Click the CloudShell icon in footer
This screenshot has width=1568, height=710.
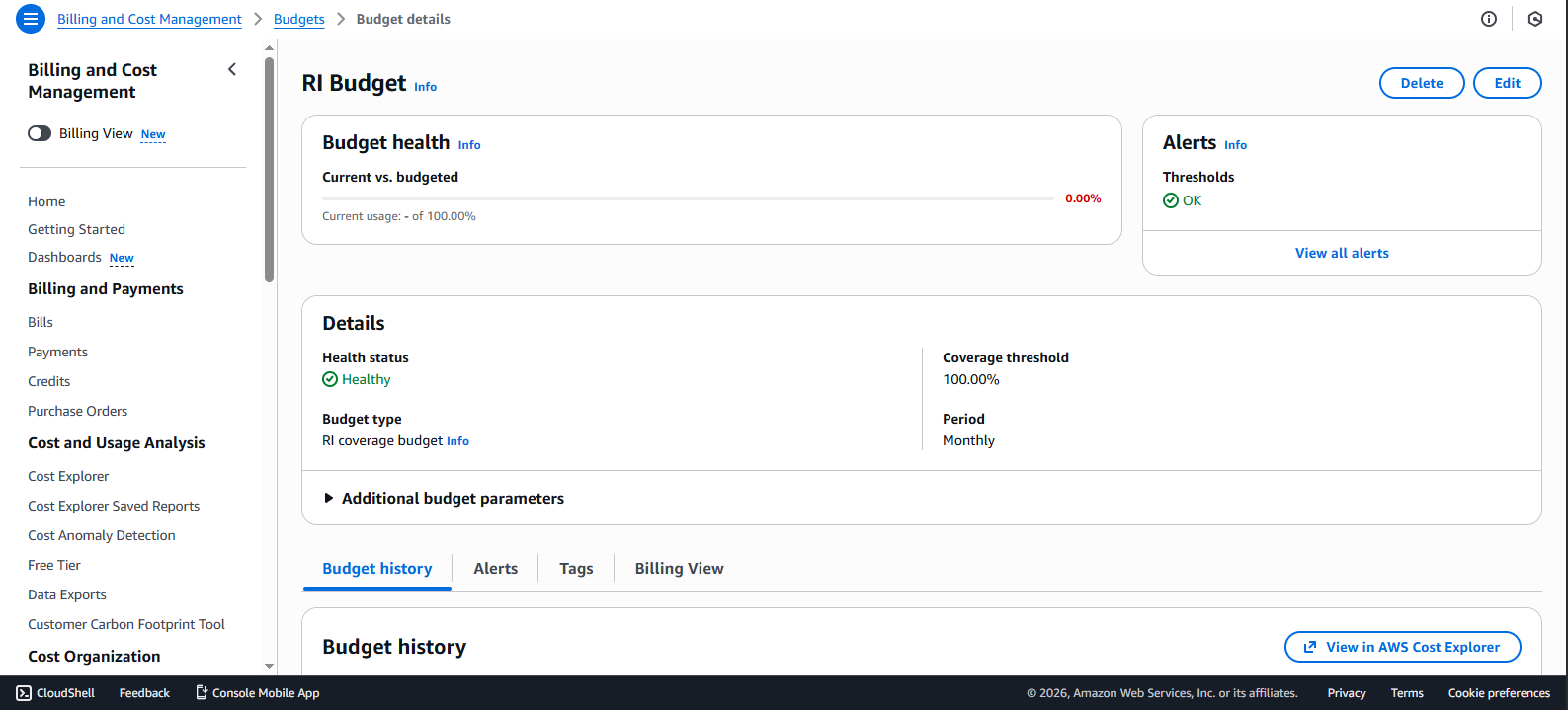pos(24,693)
